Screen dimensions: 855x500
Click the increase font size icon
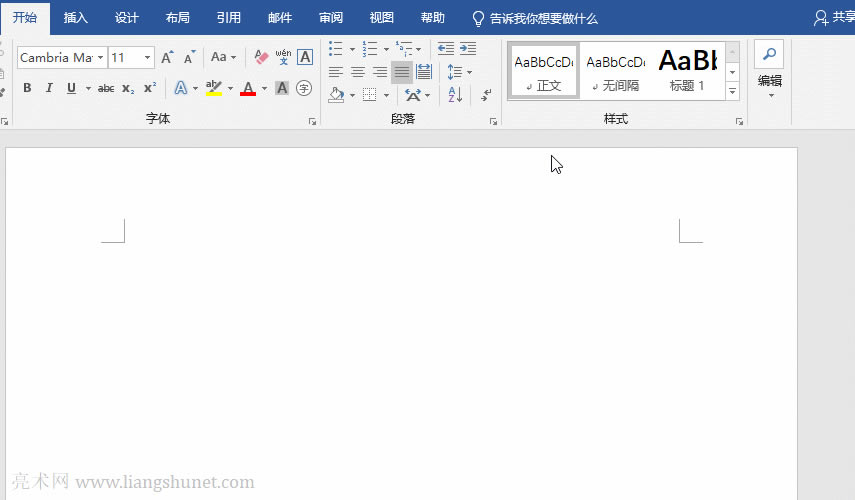[167, 57]
